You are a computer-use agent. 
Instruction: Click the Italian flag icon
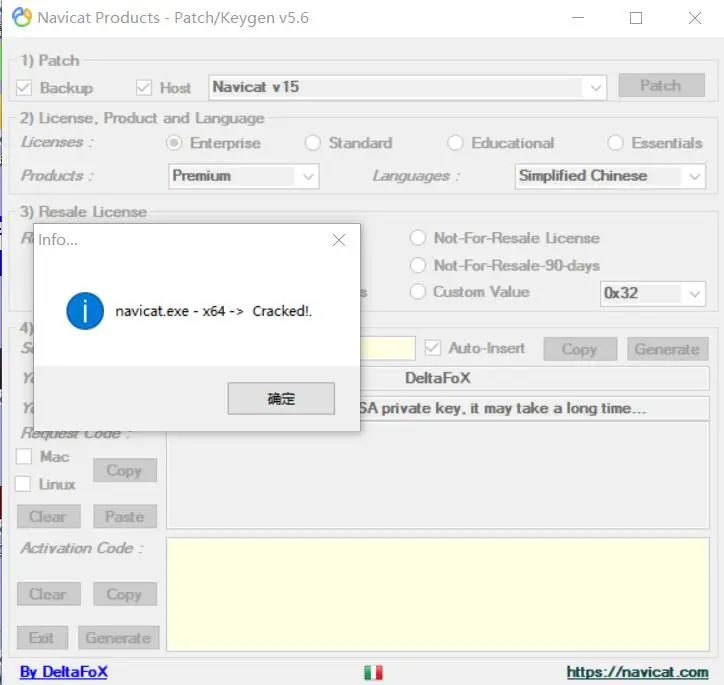coord(373,673)
